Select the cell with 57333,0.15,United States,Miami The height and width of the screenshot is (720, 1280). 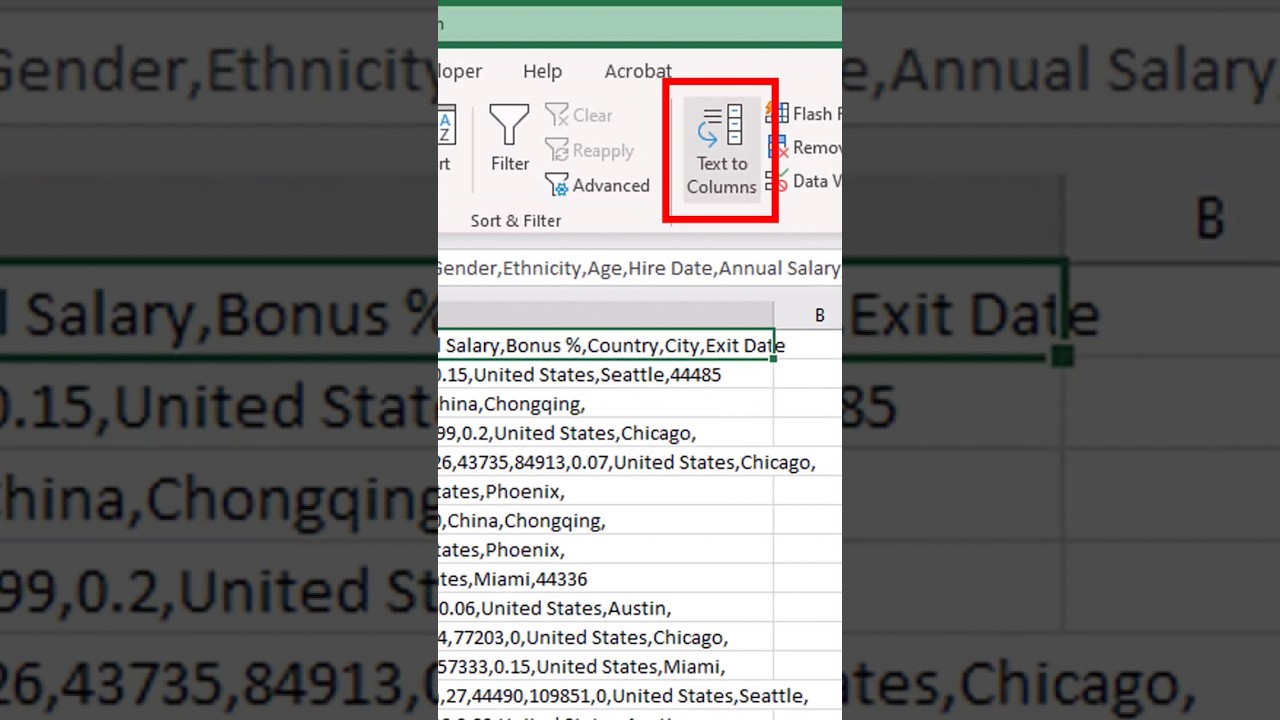(x=606, y=666)
